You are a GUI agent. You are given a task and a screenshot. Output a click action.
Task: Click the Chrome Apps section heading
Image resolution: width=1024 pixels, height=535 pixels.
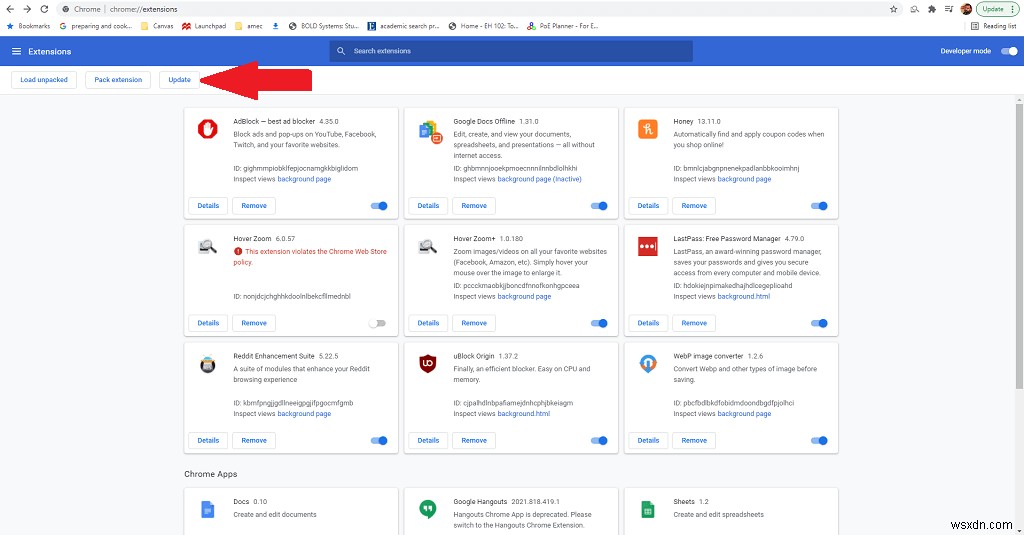pos(211,474)
